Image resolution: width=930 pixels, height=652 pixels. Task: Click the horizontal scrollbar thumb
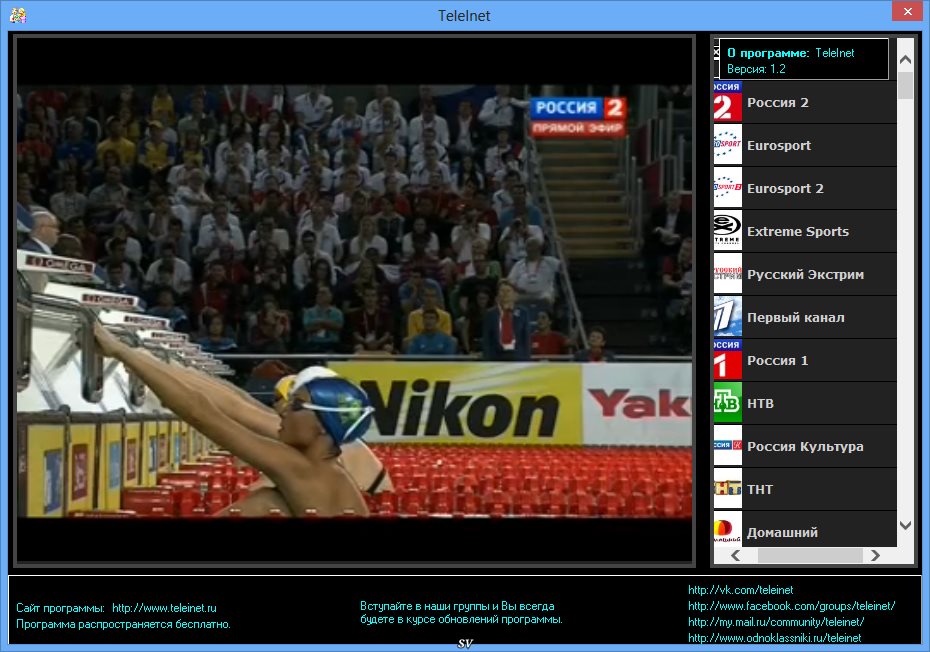coord(810,555)
